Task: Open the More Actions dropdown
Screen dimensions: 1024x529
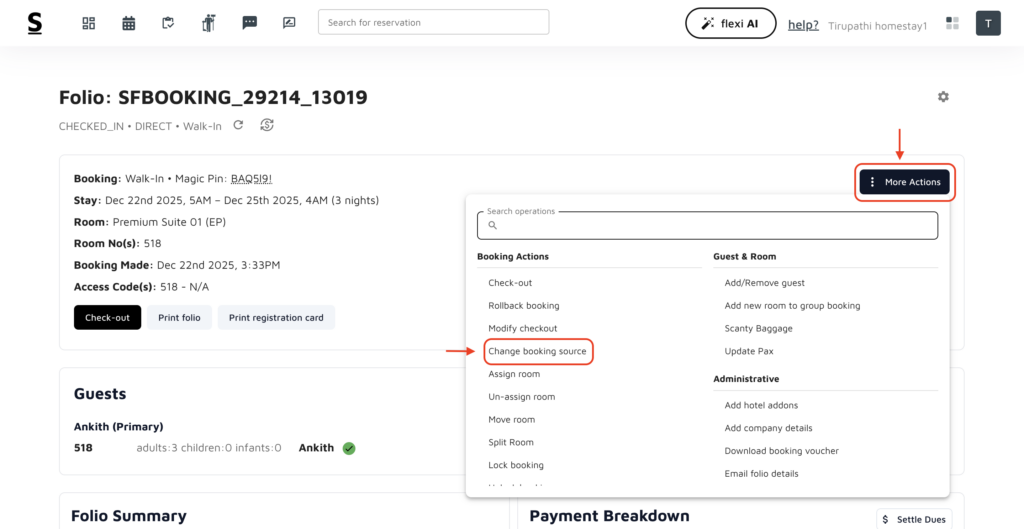Action: 904,182
